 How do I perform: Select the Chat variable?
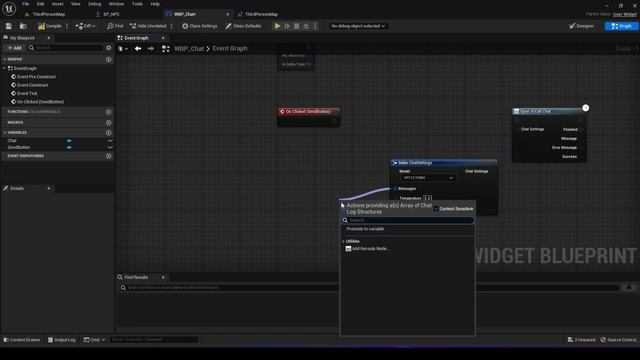(12, 141)
